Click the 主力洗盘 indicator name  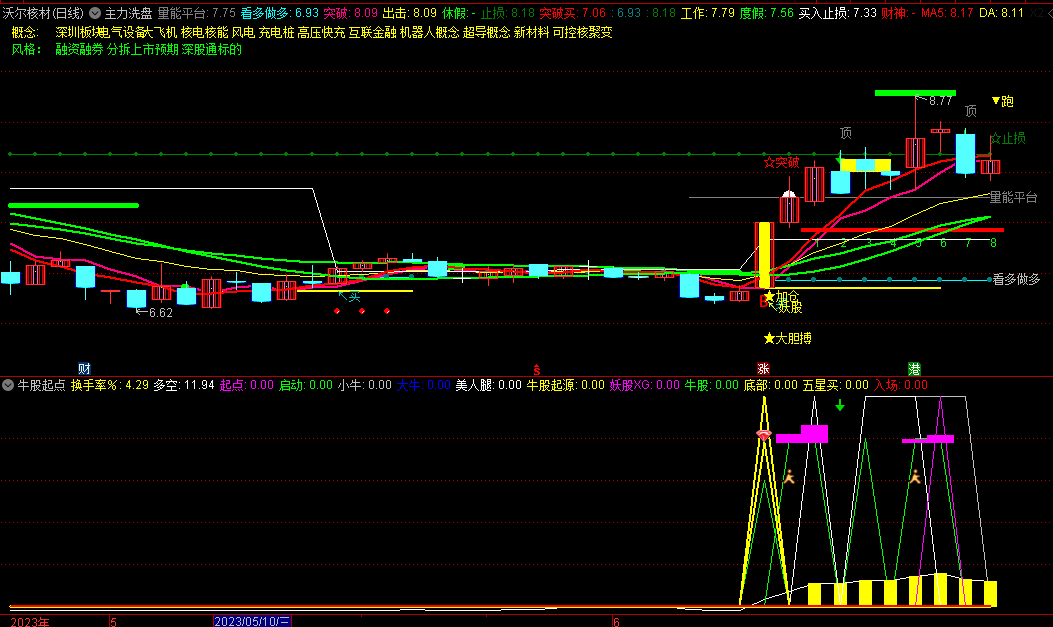pos(128,13)
